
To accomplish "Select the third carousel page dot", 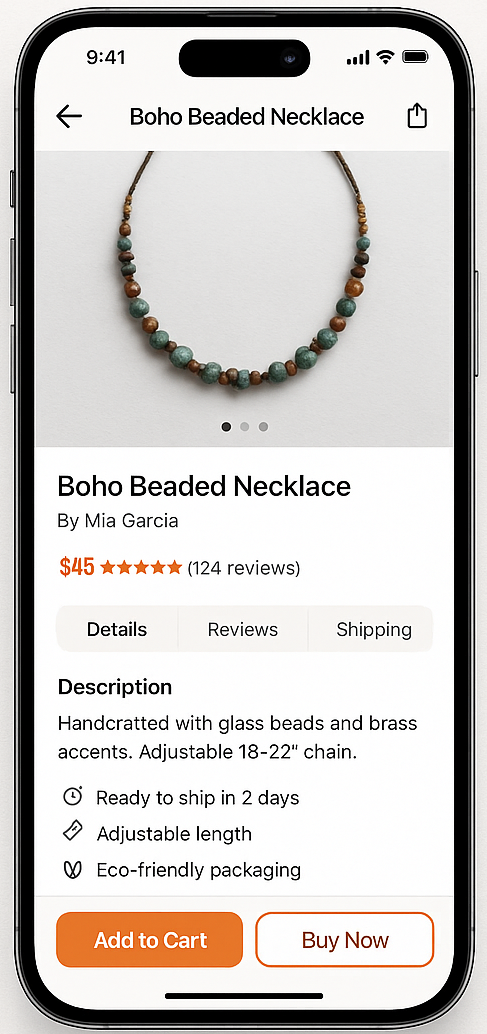I will point(263,427).
